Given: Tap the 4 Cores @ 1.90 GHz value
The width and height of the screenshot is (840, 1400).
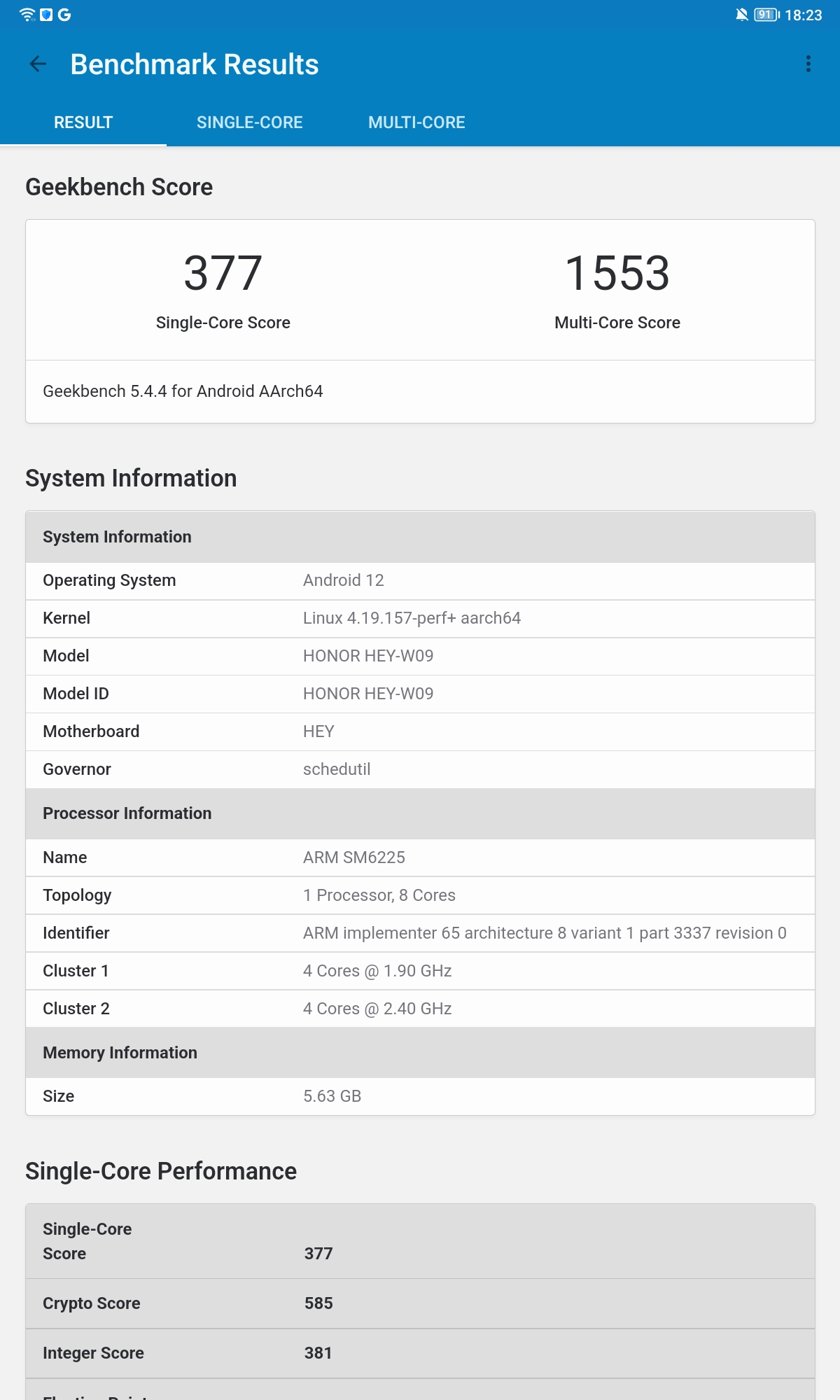Looking at the screenshot, I should [x=377, y=971].
